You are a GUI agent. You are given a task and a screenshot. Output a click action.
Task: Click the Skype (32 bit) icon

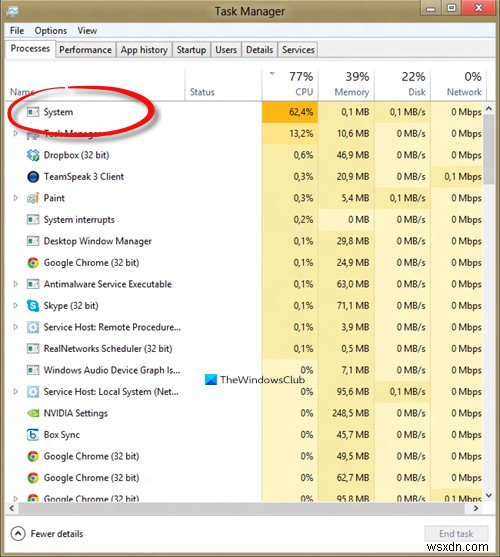pyautogui.click(x=33, y=305)
